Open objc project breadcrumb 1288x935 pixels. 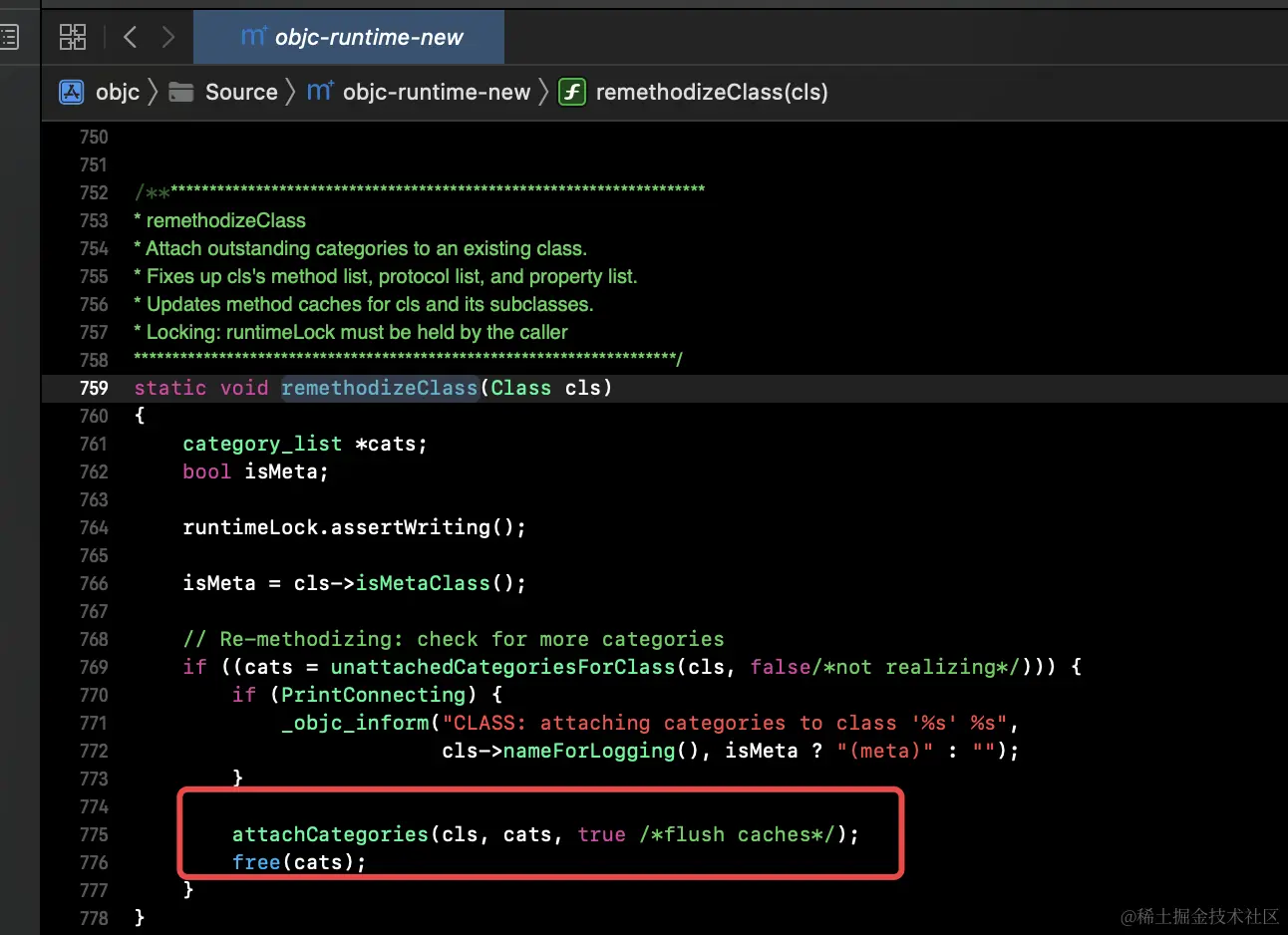(118, 92)
